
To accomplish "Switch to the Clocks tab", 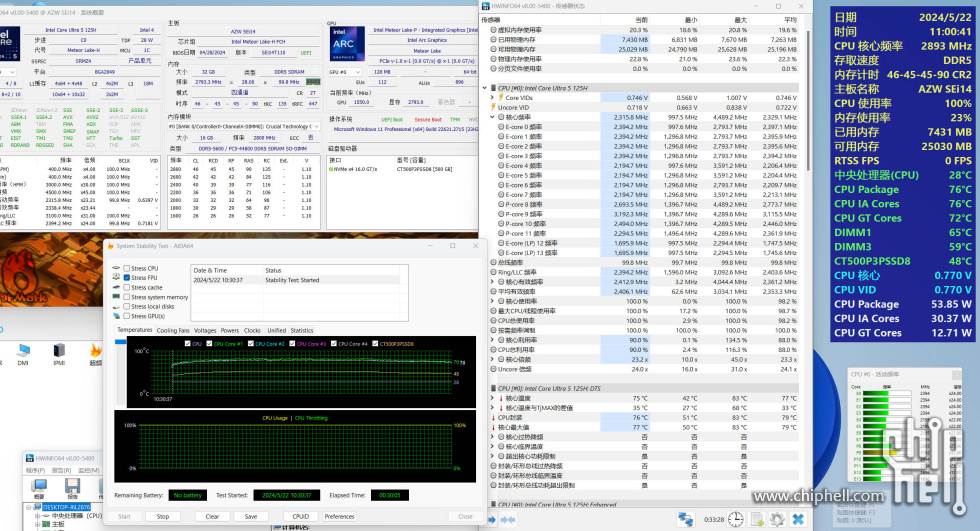I will (x=252, y=330).
